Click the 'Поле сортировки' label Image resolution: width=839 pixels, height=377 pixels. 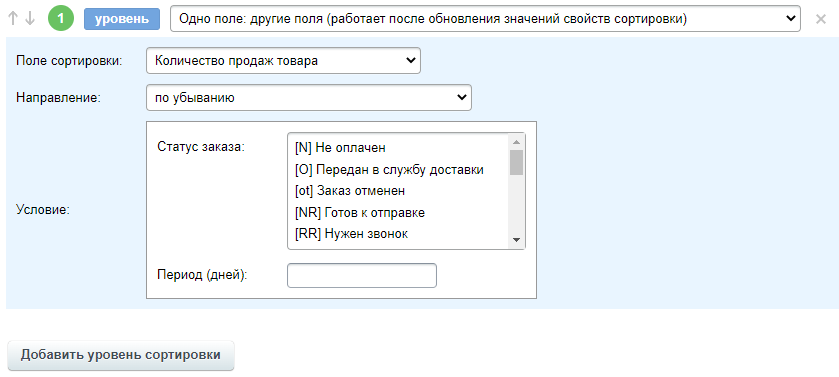click(x=69, y=60)
